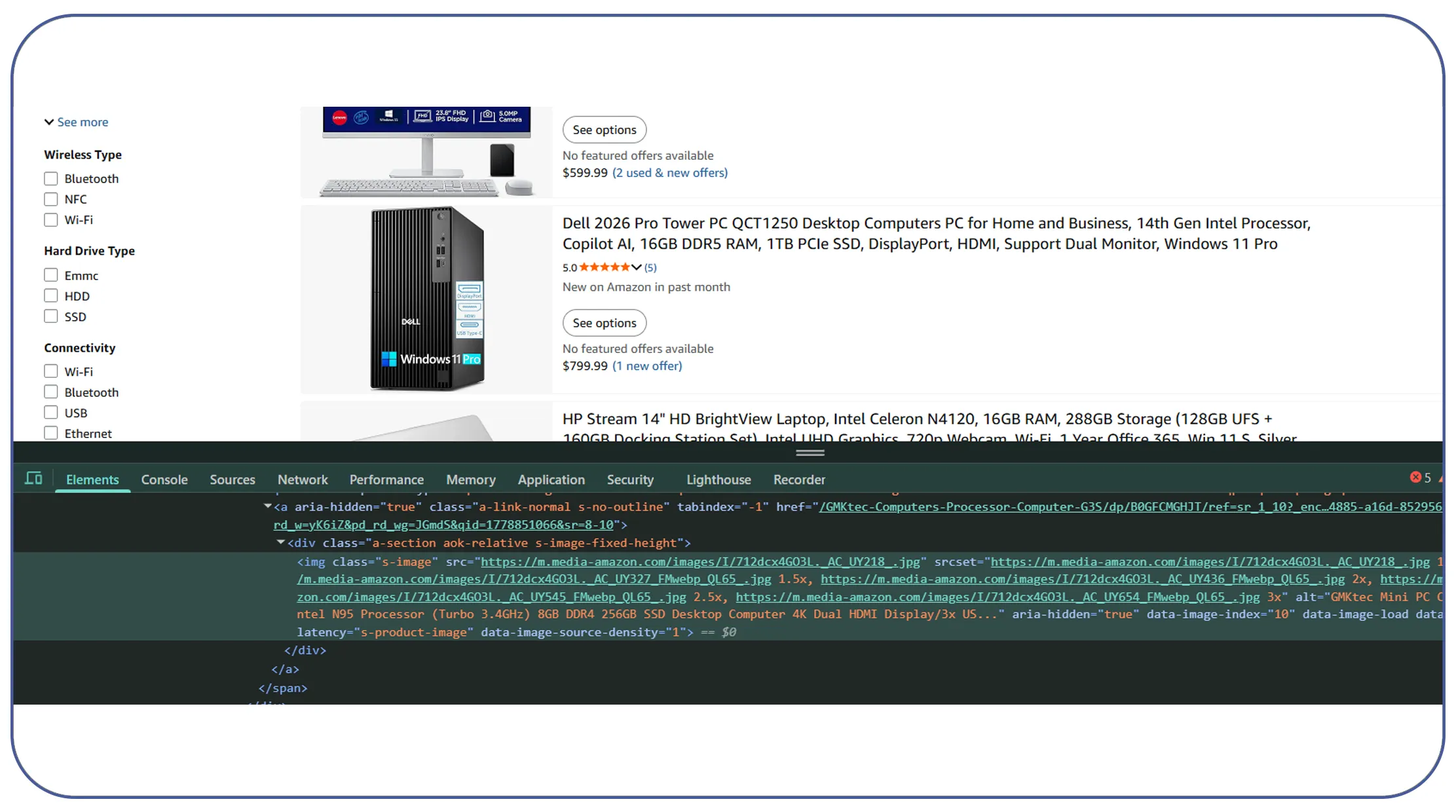Select the closing </span> tag line

[x=283, y=688]
